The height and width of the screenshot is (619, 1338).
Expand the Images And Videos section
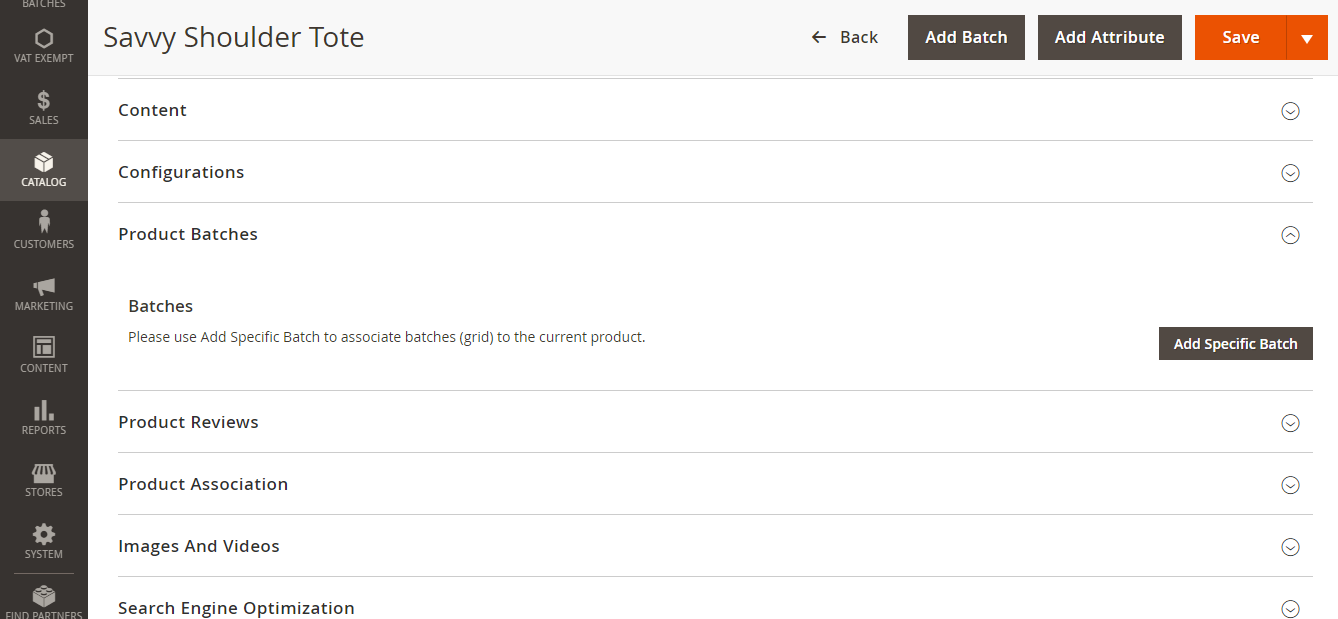[1290, 547]
